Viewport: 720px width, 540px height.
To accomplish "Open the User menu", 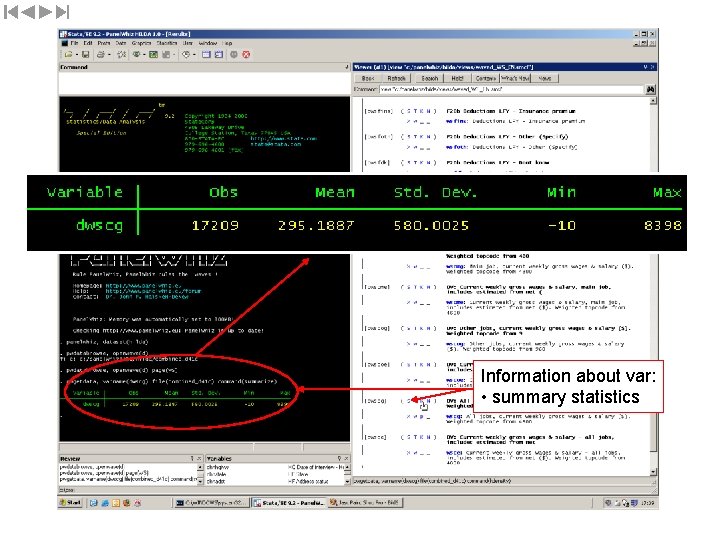I will 188,43.
